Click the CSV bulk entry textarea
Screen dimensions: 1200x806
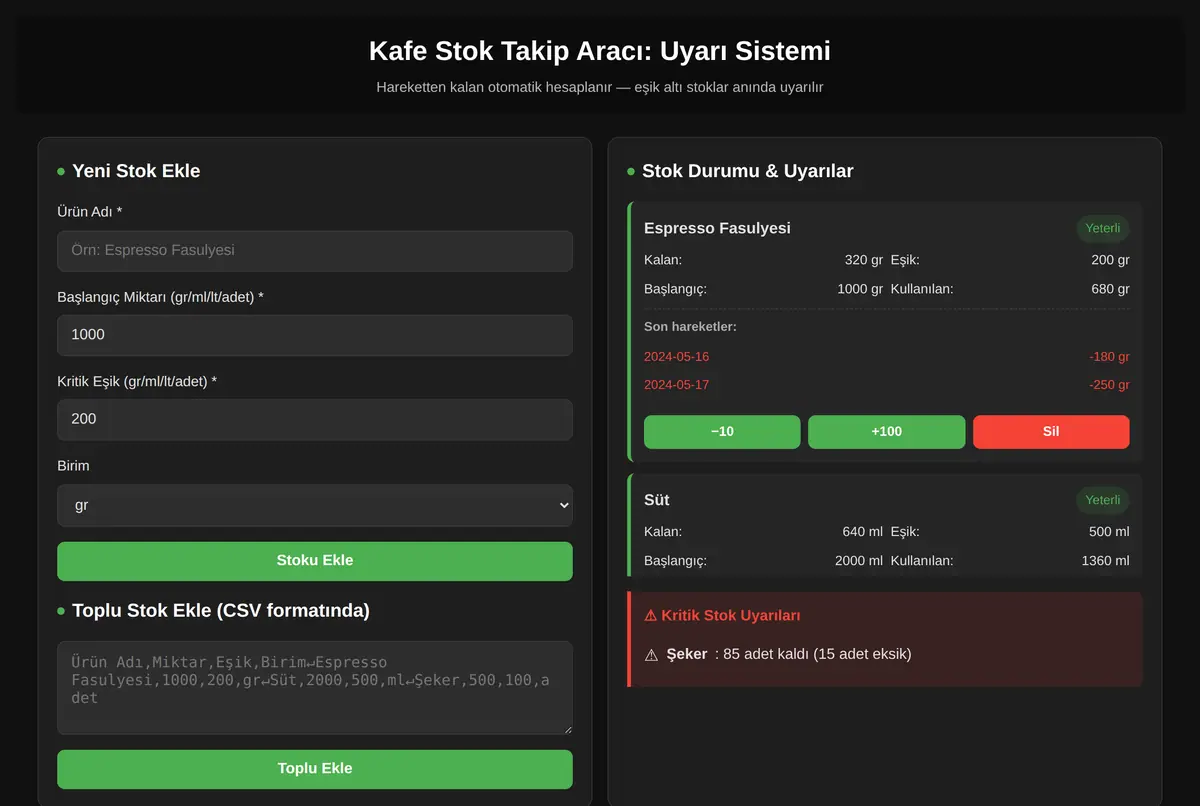315,688
